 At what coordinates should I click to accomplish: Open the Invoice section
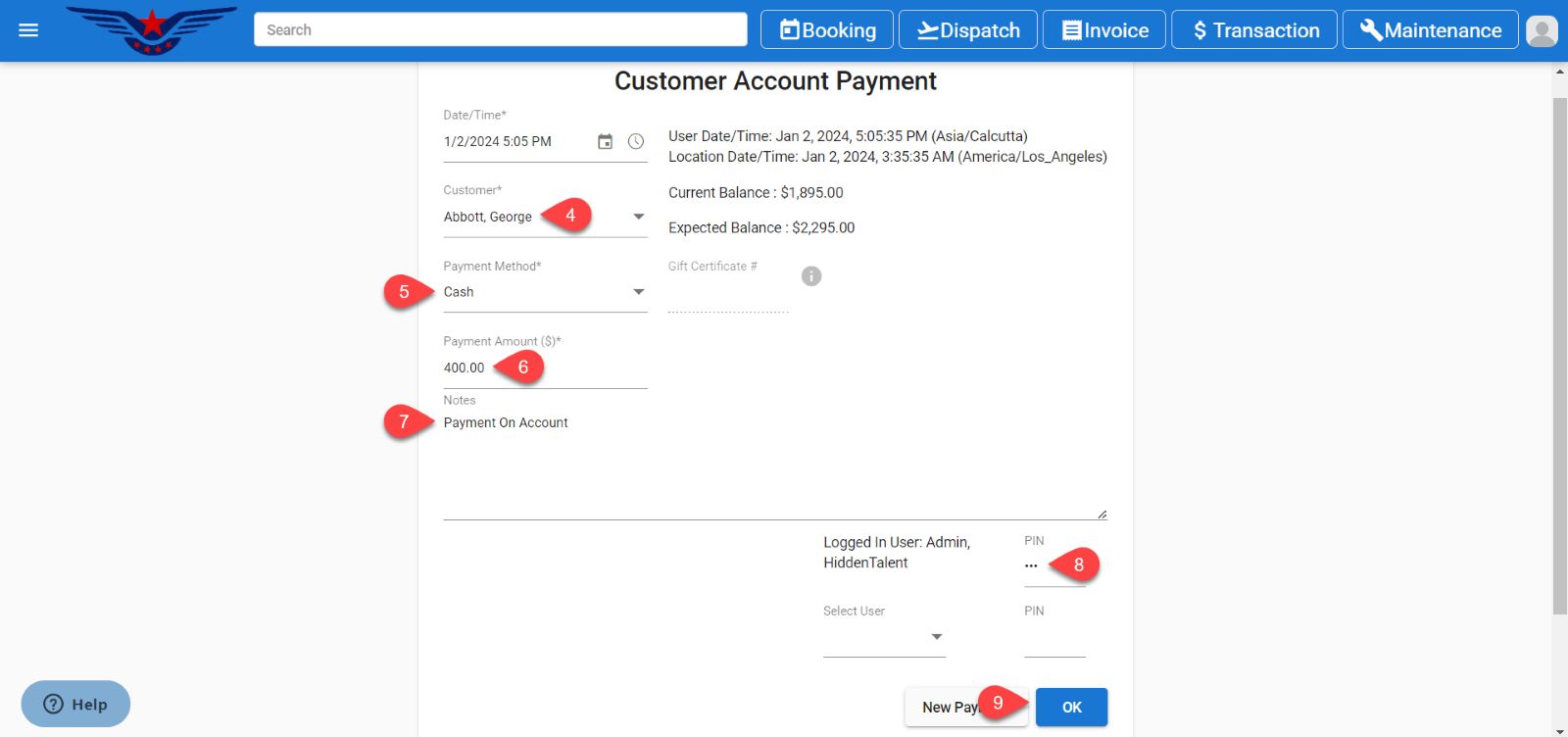pos(1104,30)
